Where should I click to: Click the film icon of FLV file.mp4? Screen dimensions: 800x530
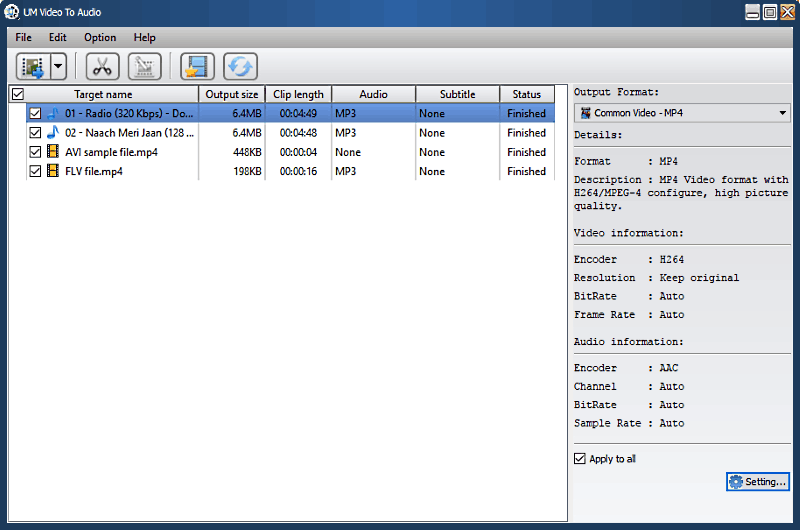coord(53,171)
